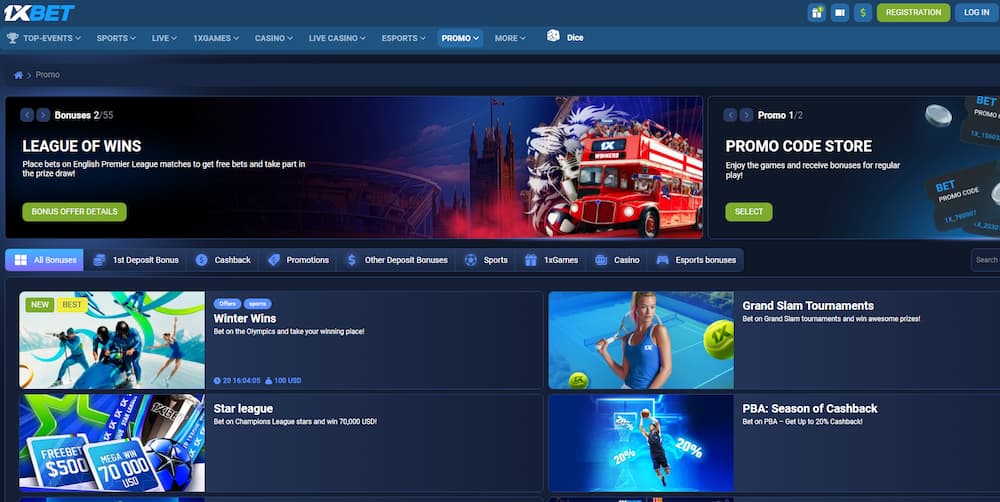The height and width of the screenshot is (502, 1000).
Task: Click the bonus search field
Action: 985,260
